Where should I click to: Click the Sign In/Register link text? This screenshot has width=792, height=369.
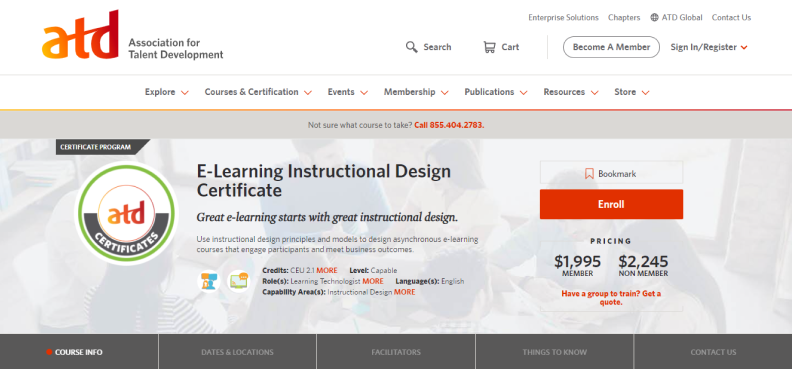click(704, 47)
